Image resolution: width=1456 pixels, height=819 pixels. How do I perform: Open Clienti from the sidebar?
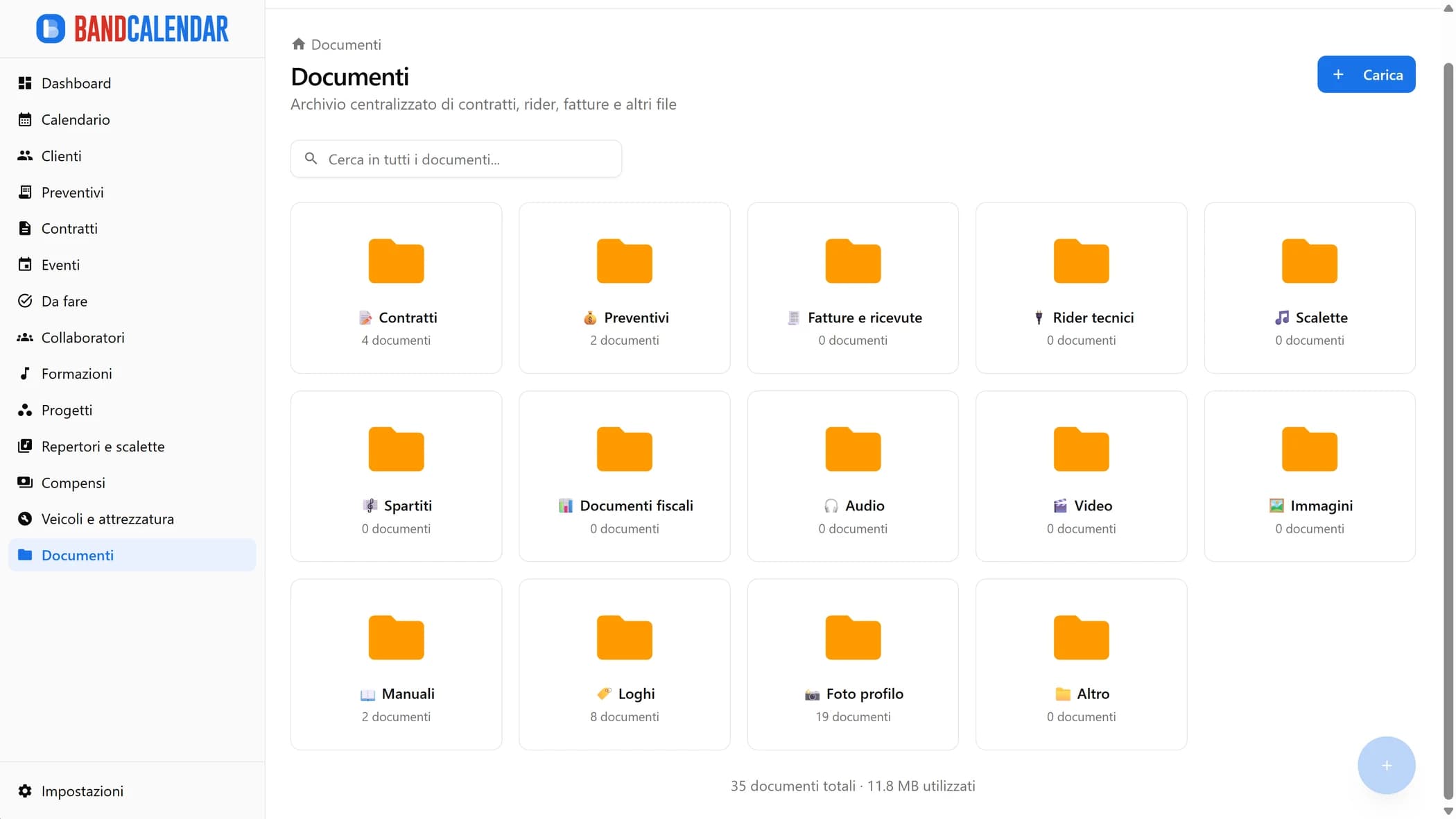tap(61, 156)
